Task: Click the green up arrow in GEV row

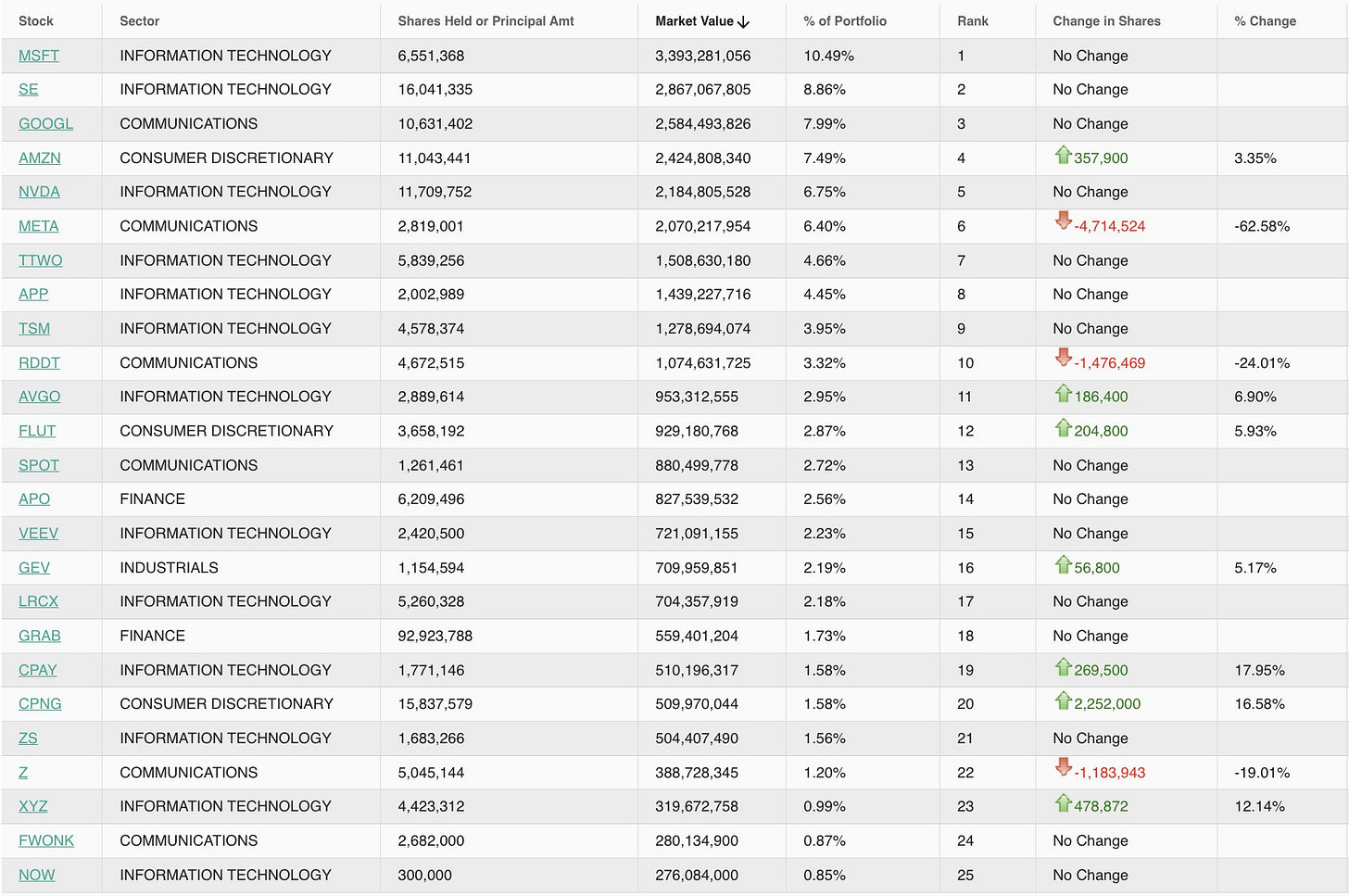Action: pyautogui.click(x=1063, y=565)
